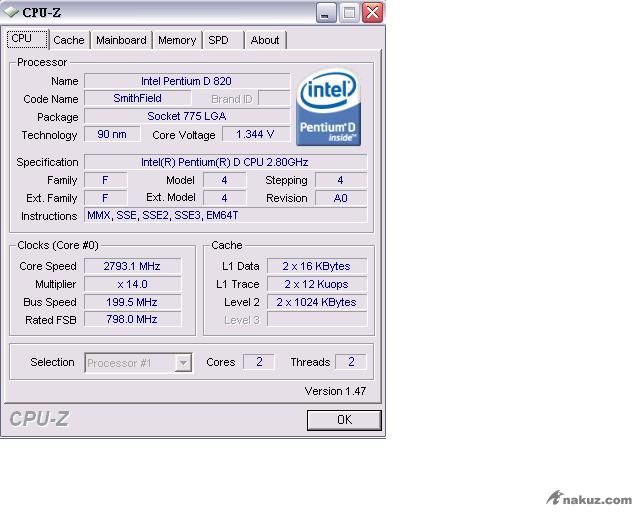Click the Threads count value
The width and height of the screenshot is (640, 512).
click(x=351, y=362)
